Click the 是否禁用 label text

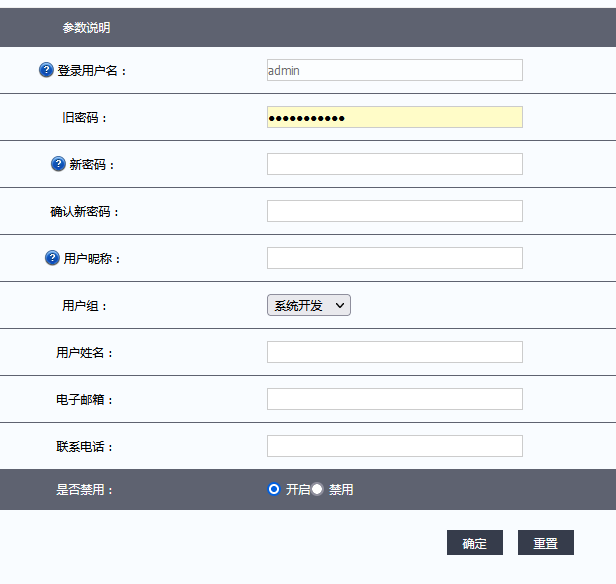pyautogui.click(x=85, y=490)
